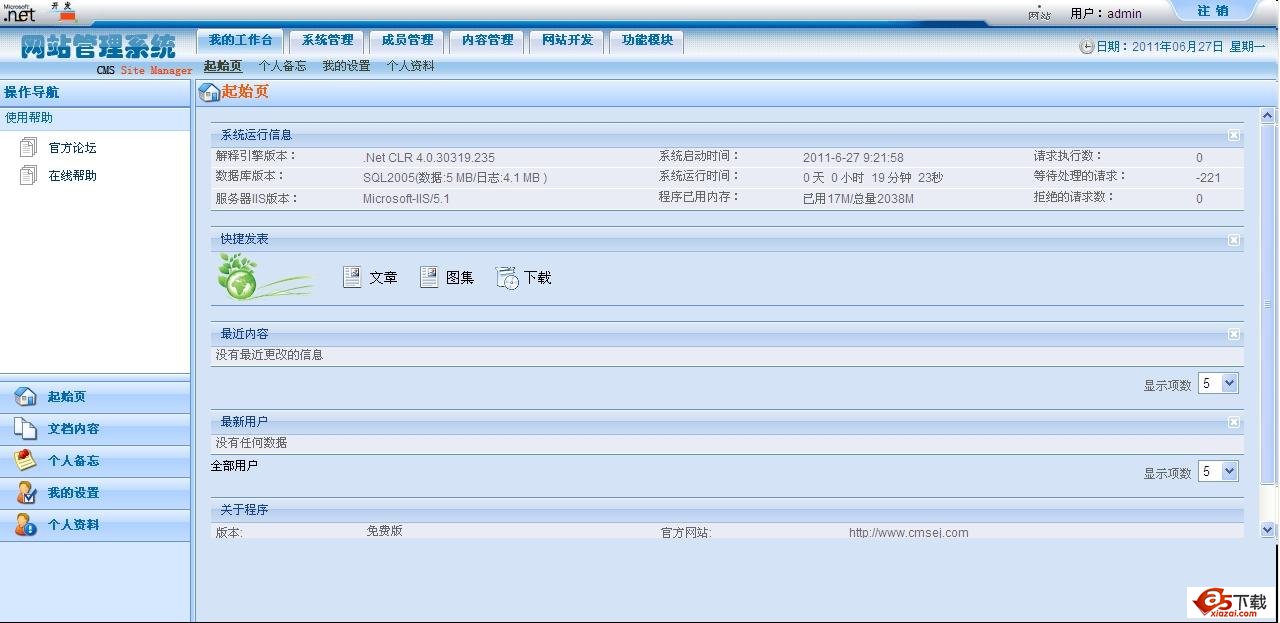Click the 图集 gallery icon

(x=429, y=277)
